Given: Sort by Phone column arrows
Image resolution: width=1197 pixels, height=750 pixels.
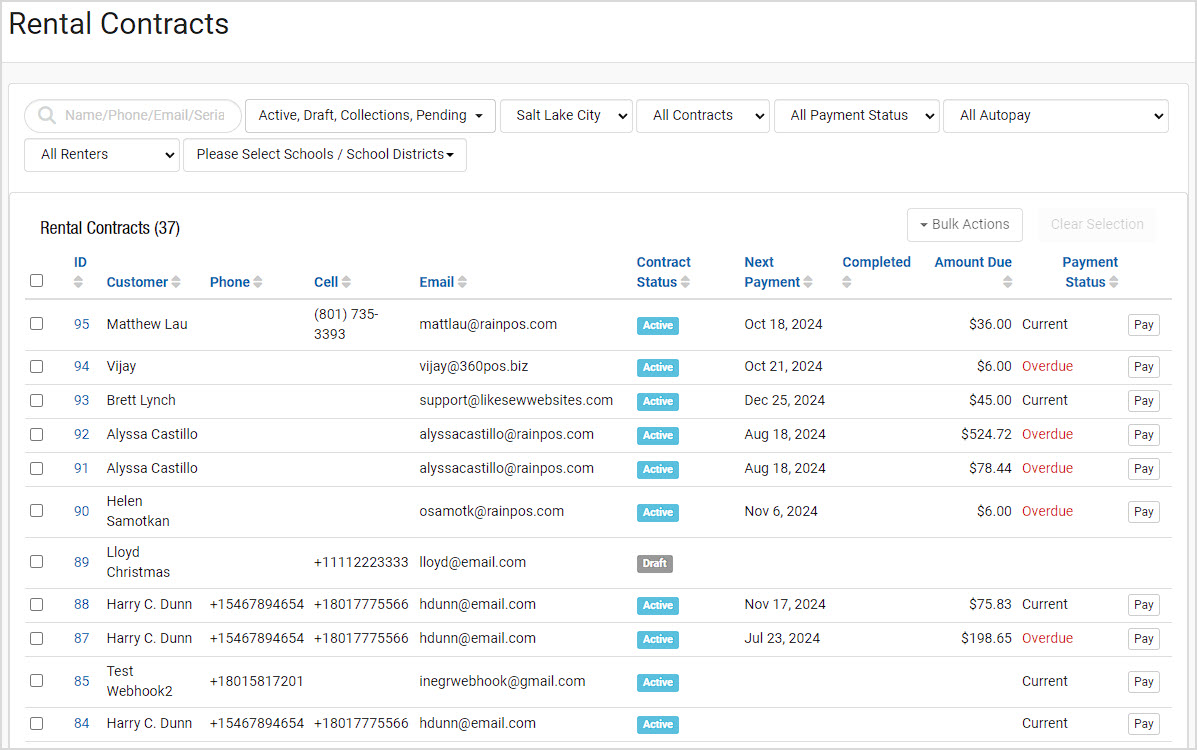Looking at the screenshot, I should (x=258, y=282).
